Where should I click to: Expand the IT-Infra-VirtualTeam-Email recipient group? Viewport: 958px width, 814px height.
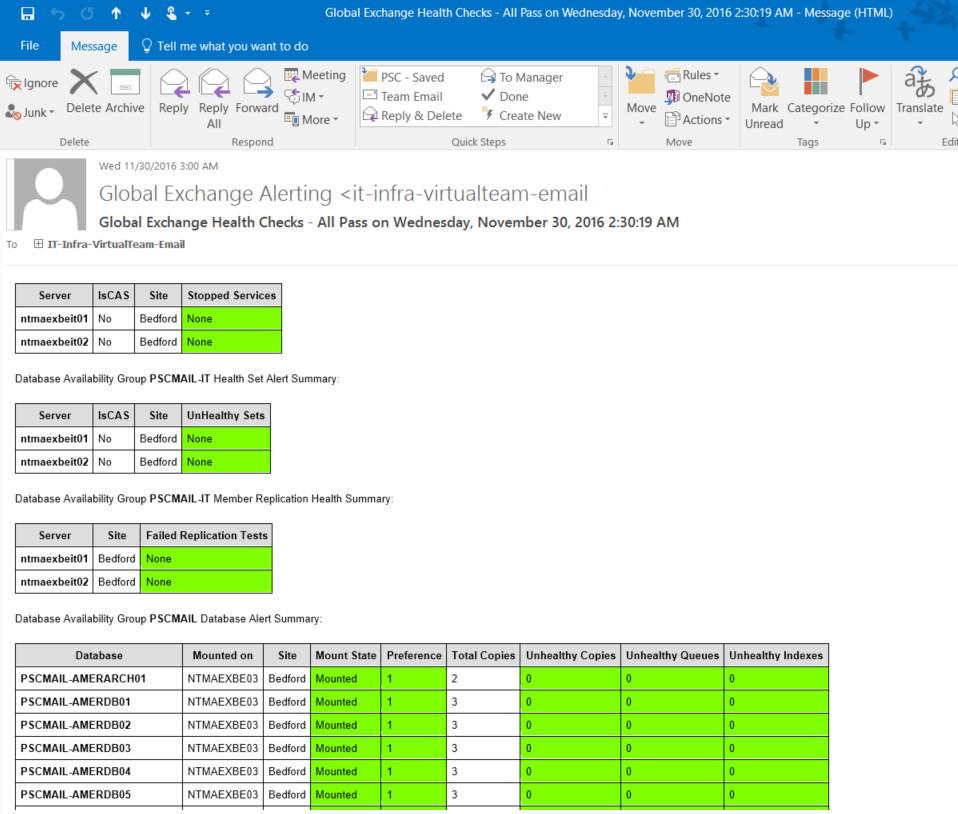(38, 244)
